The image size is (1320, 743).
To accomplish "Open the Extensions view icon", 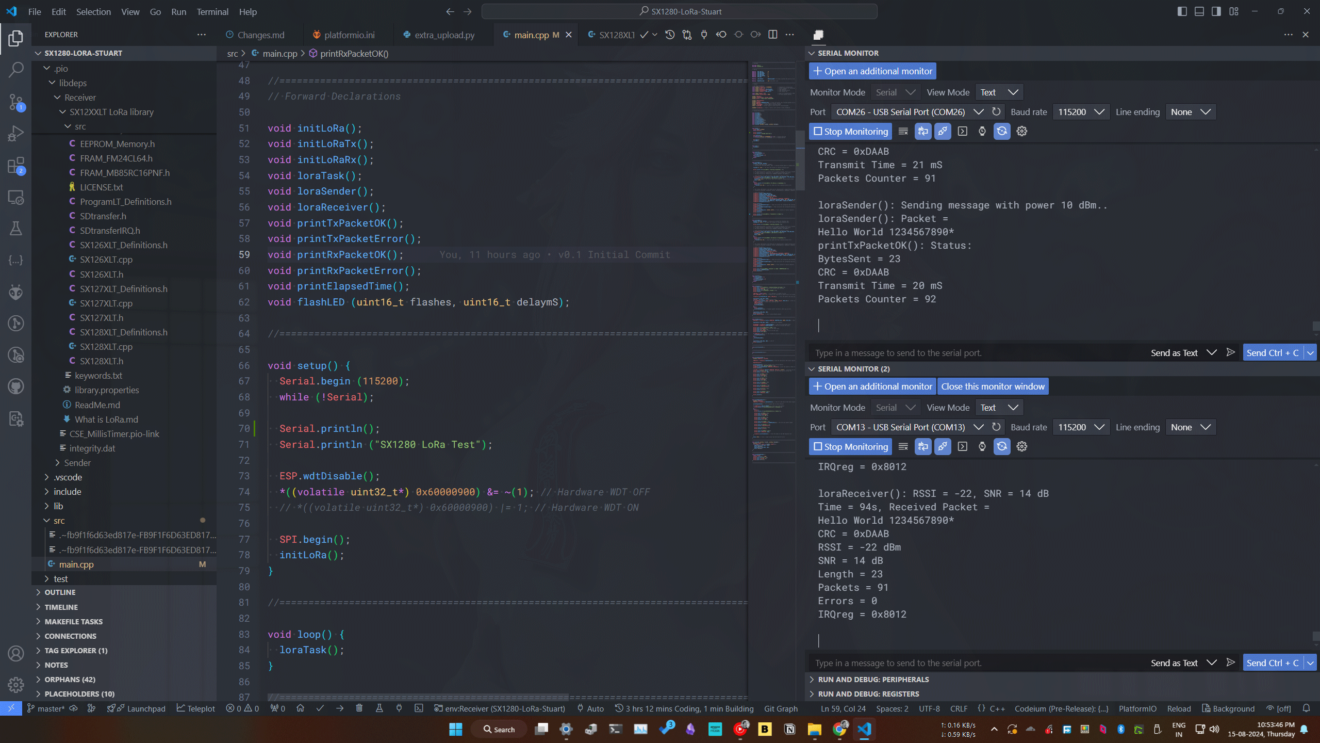I will pos(16,165).
